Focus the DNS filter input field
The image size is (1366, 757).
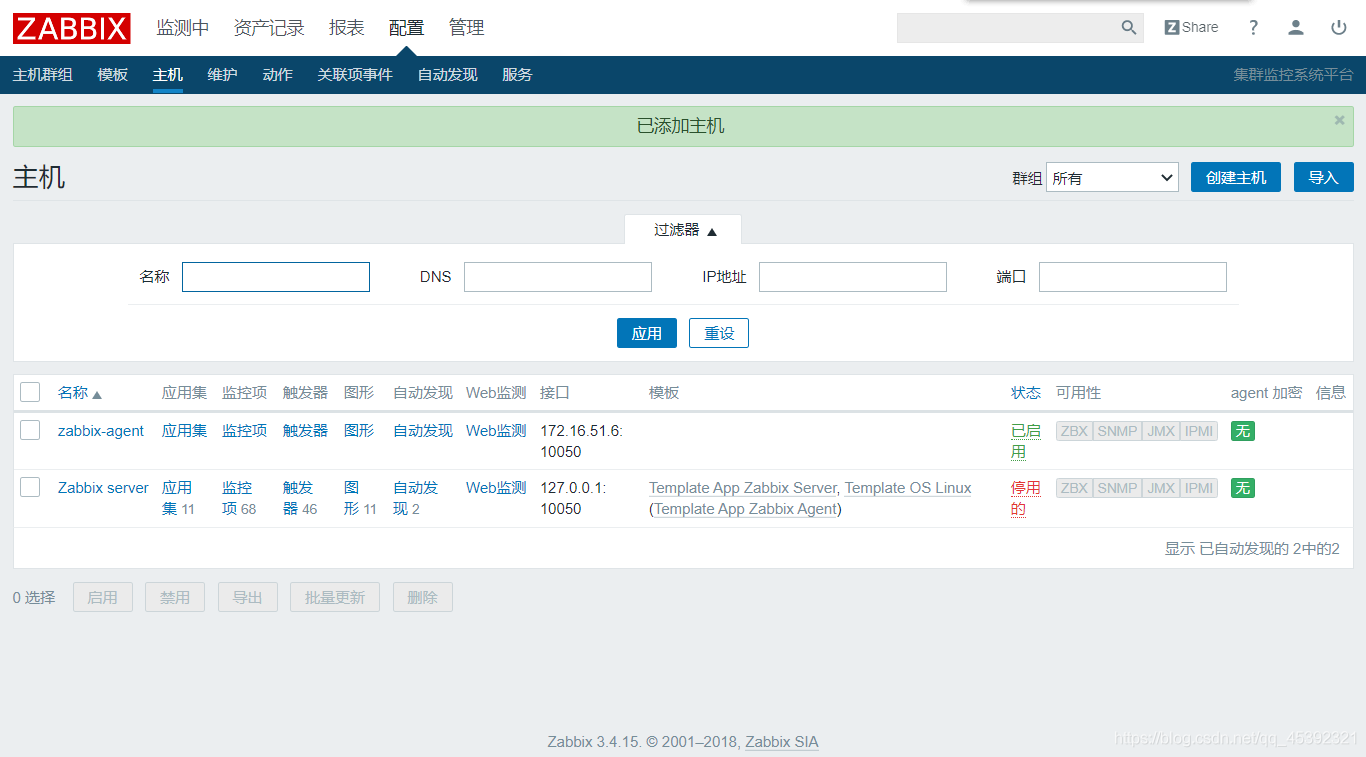pyautogui.click(x=558, y=277)
